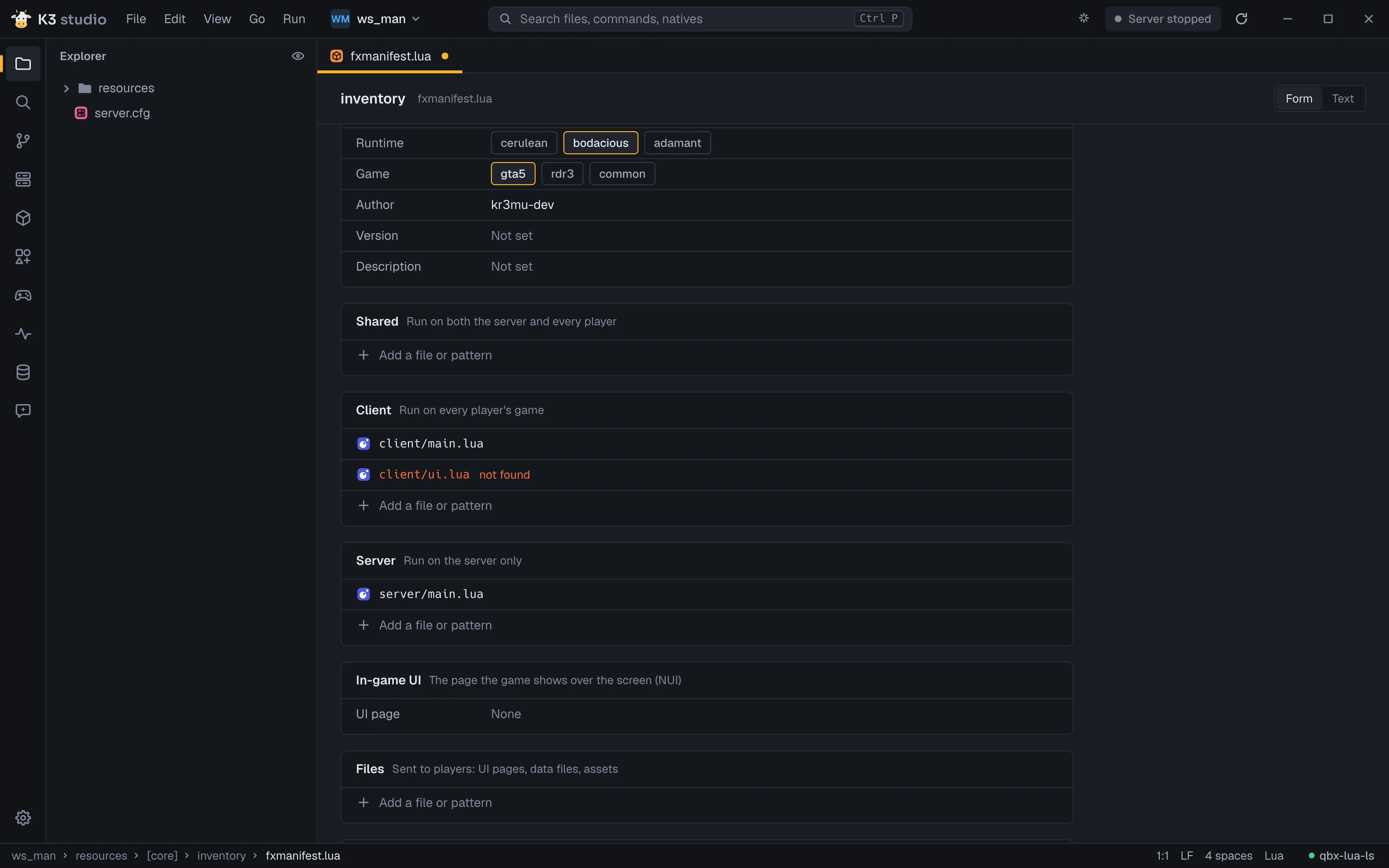Add a file or pattern under Files
The height and width of the screenshot is (868, 1389).
click(706, 802)
